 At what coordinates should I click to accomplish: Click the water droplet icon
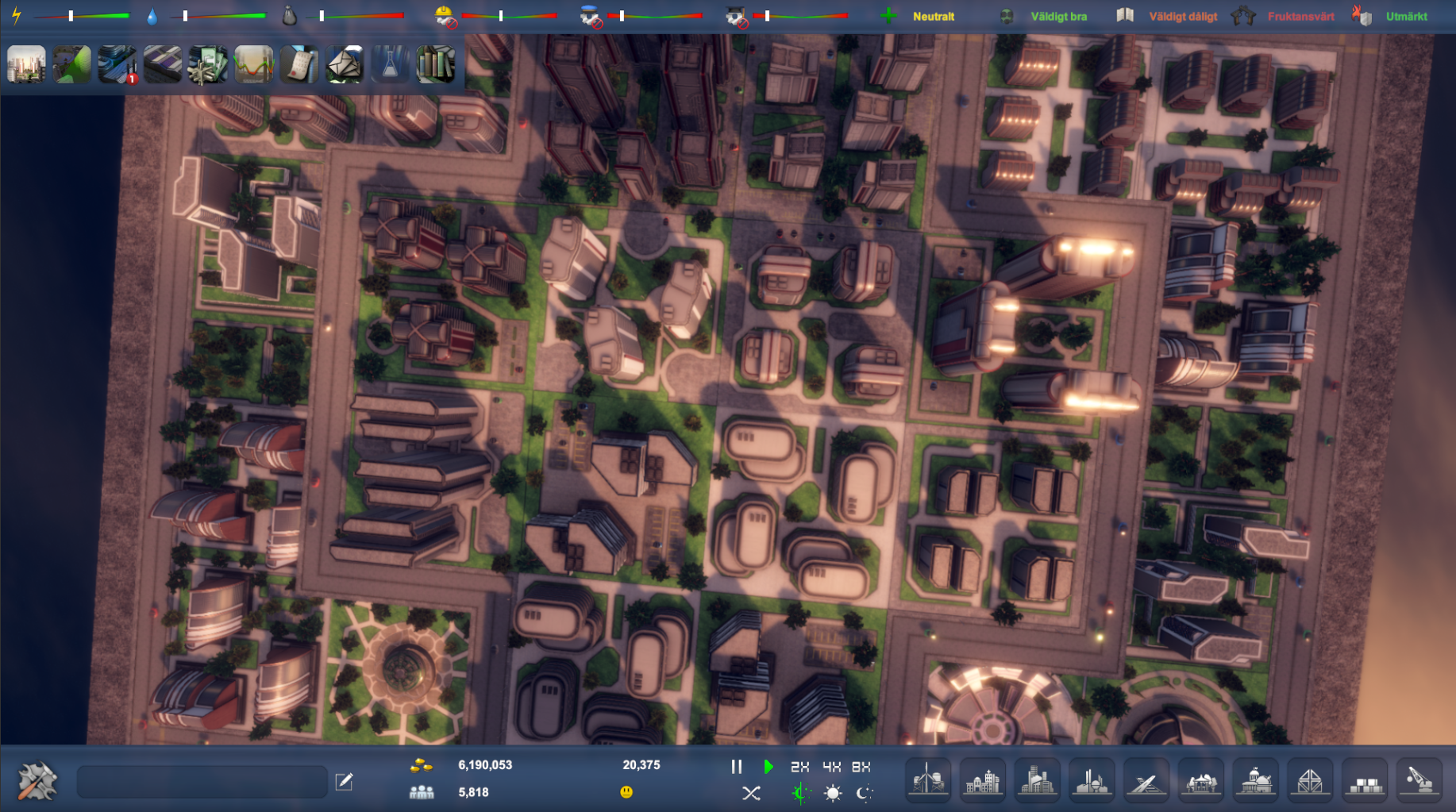[152, 16]
